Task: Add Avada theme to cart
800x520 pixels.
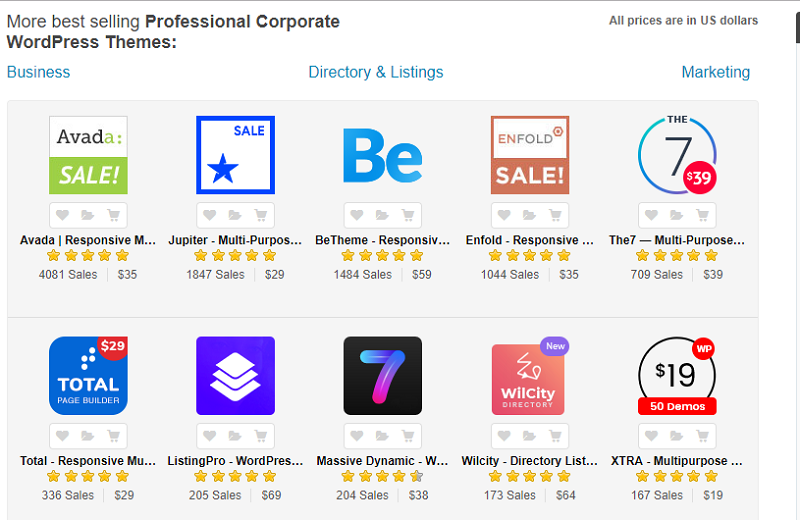Action: coord(113,215)
